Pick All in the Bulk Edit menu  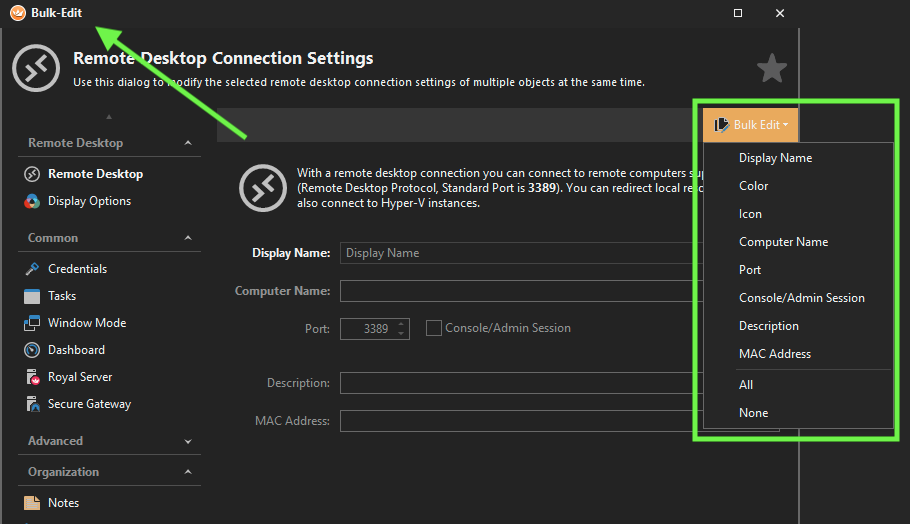click(x=746, y=385)
